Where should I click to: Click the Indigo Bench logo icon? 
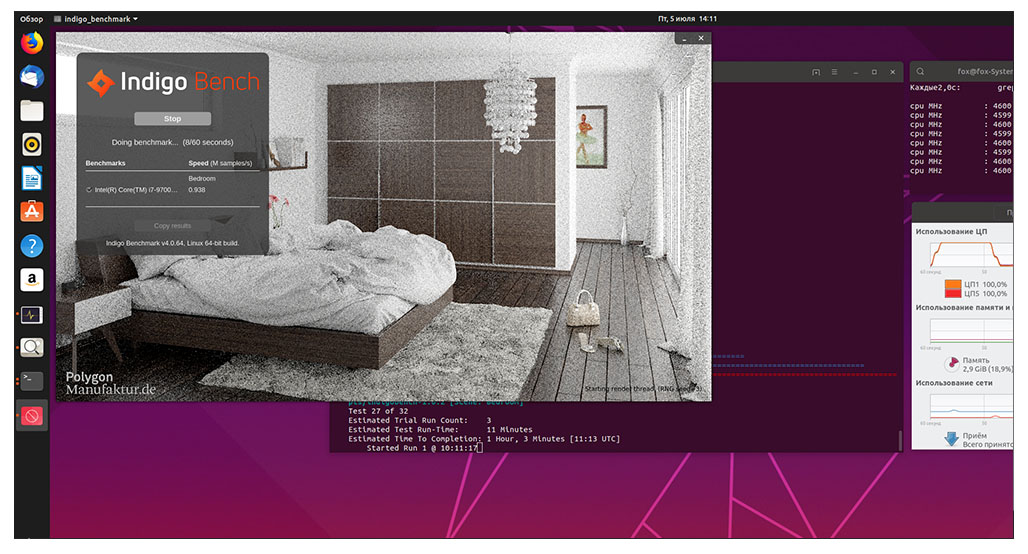tap(101, 83)
